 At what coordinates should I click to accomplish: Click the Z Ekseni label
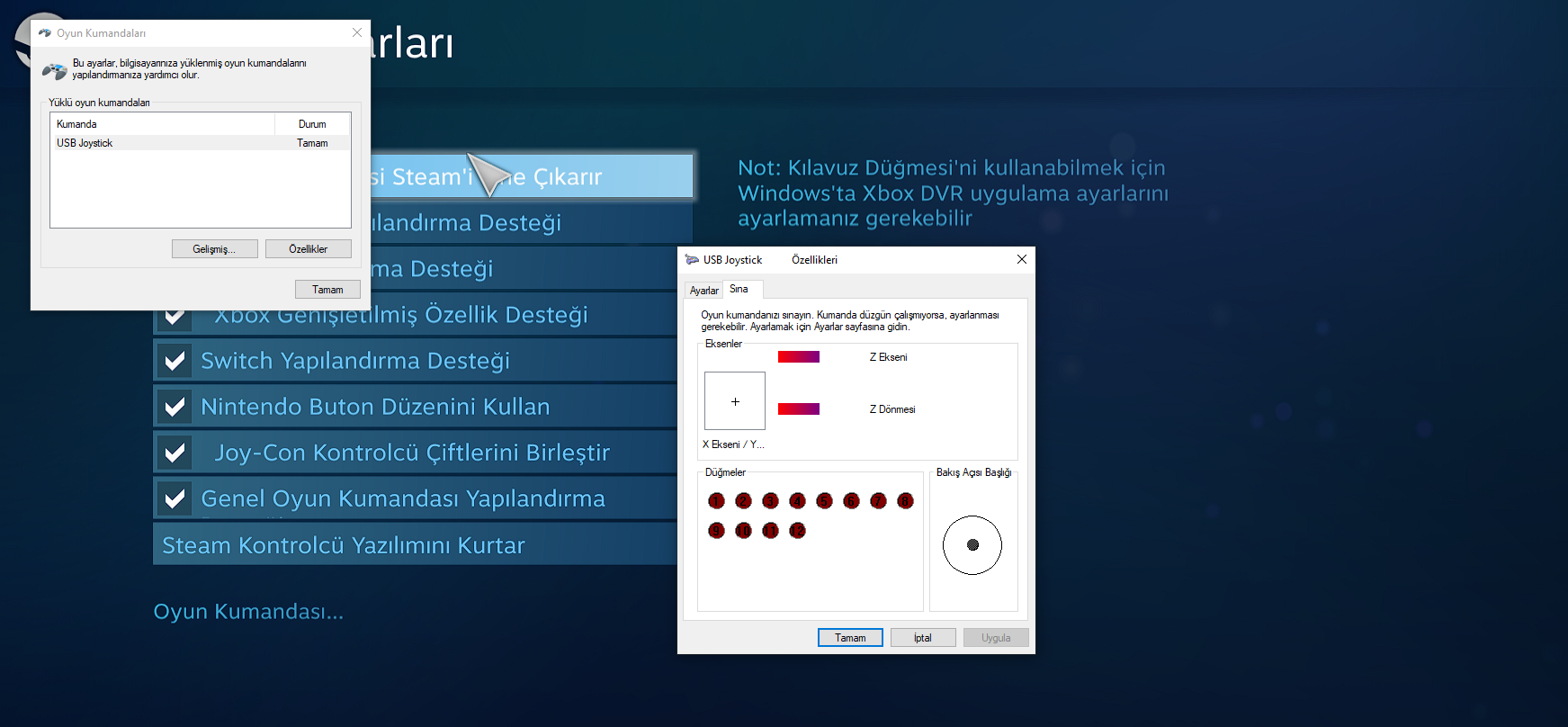(x=888, y=357)
